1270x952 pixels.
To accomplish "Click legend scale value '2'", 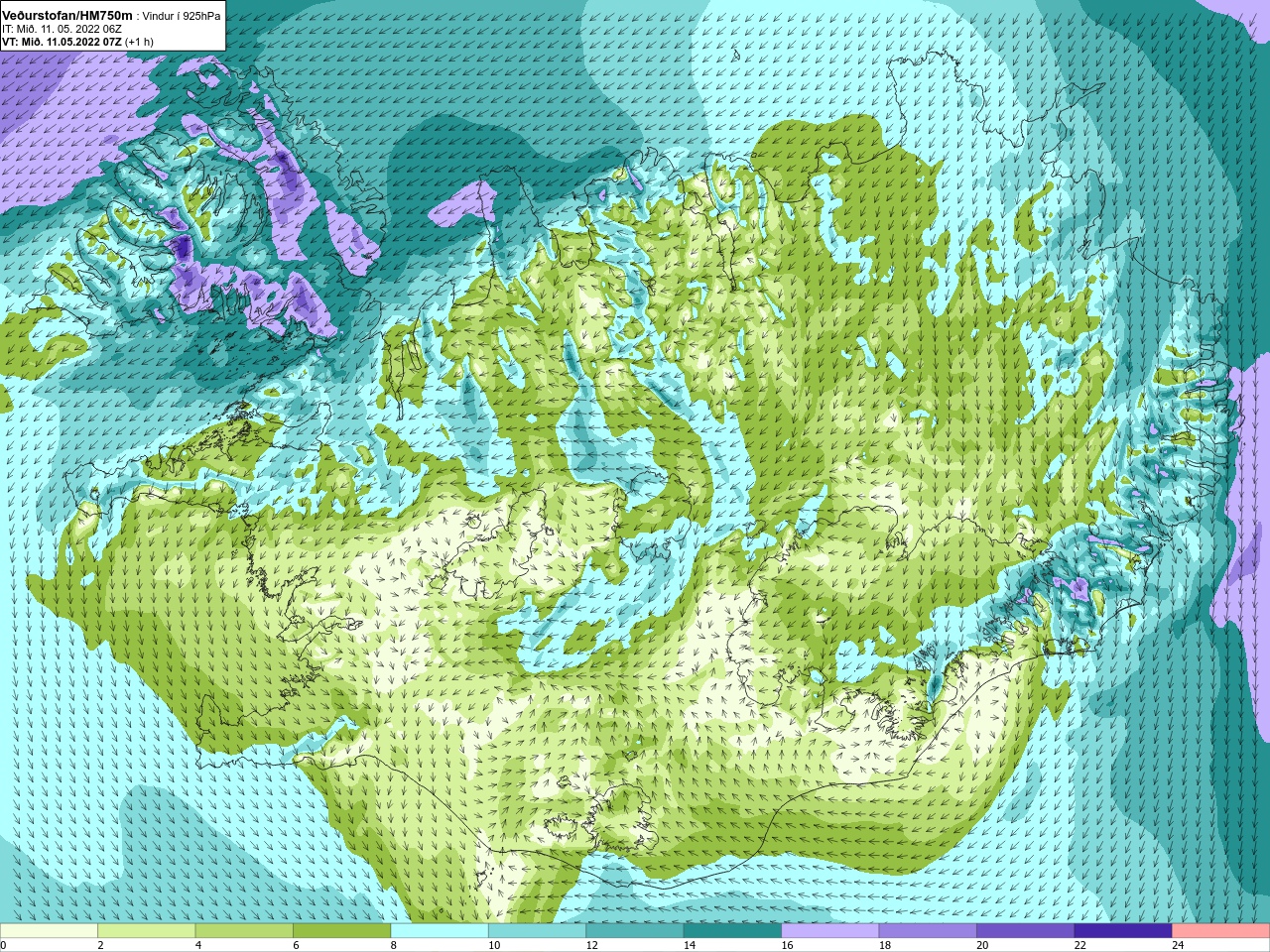I will pos(100,945).
